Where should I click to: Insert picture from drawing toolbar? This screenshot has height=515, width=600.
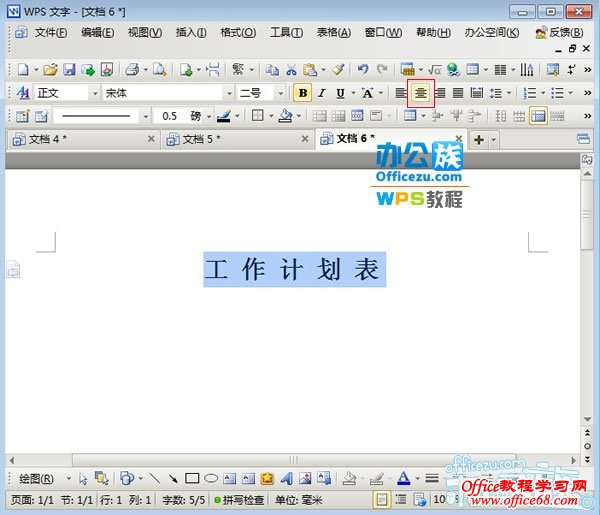pos(305,478)
